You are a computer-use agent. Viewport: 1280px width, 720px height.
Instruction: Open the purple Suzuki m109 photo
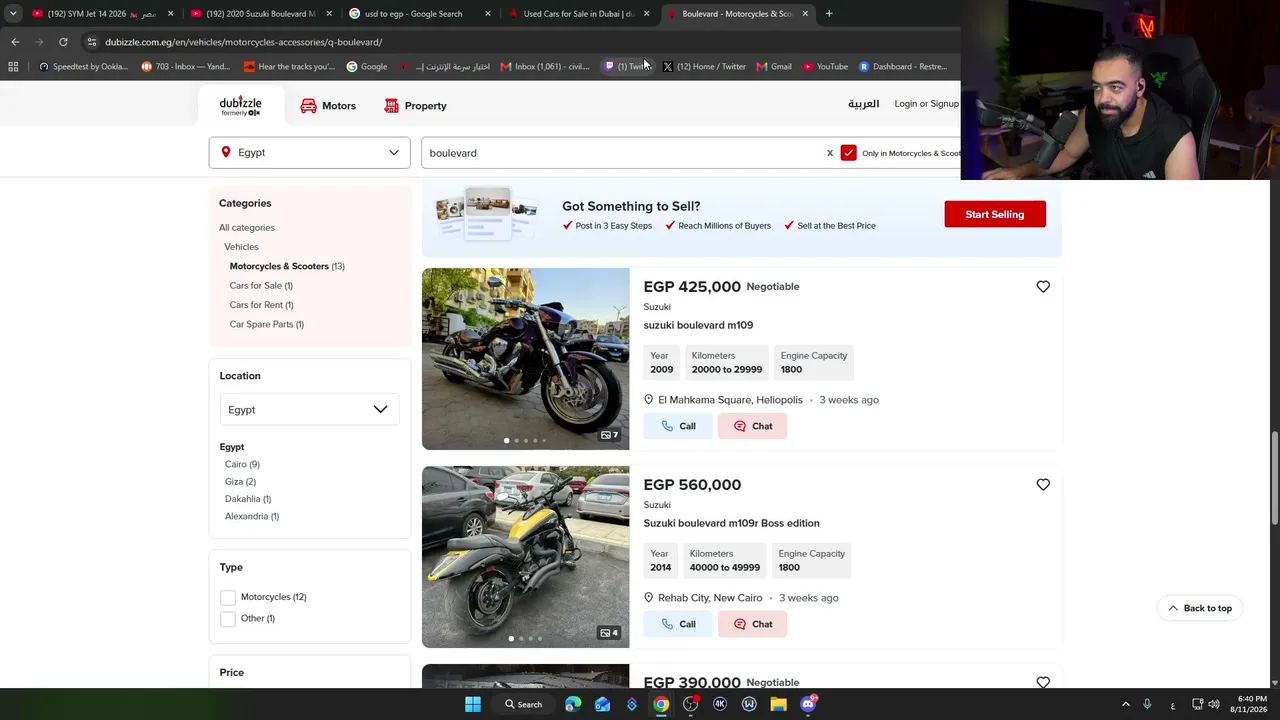click(526, 359)
